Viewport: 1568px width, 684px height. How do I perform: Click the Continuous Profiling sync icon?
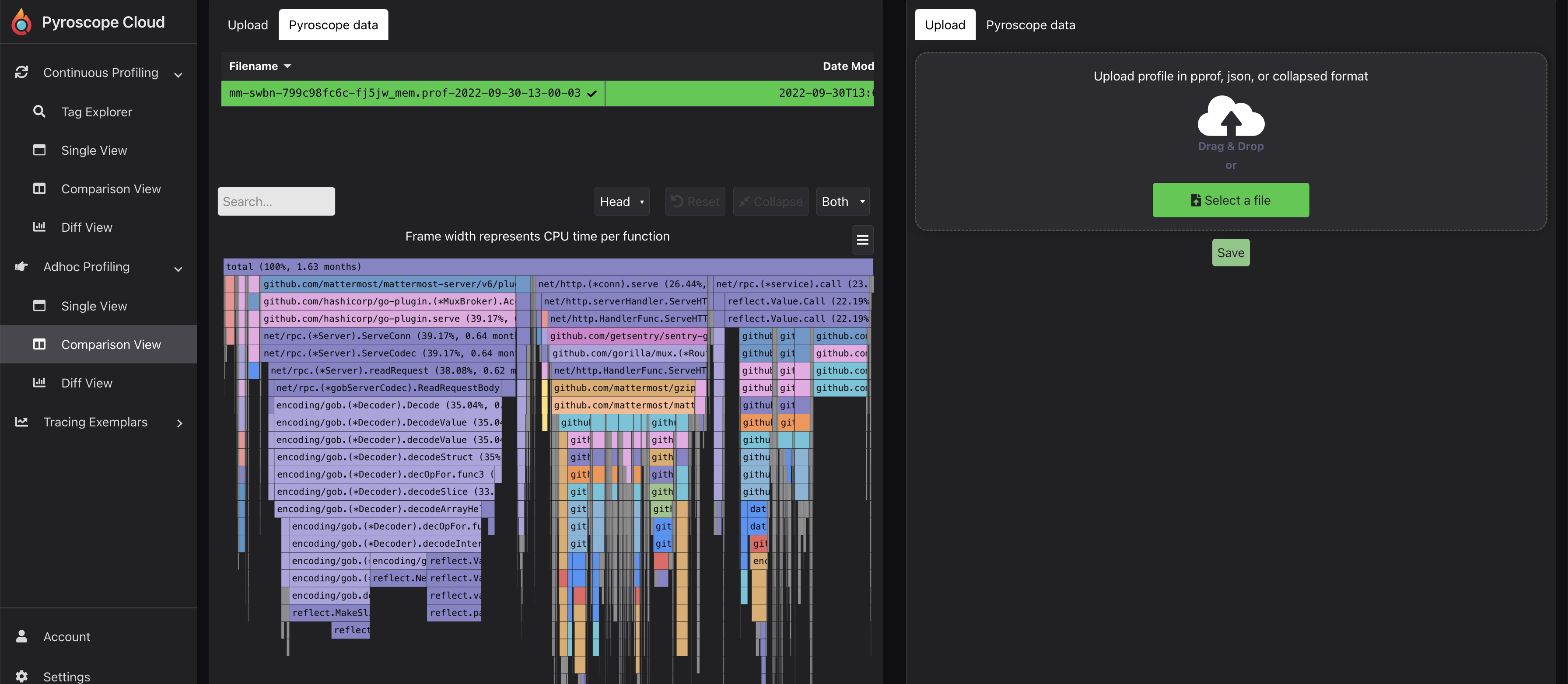(x=22, y=73)
